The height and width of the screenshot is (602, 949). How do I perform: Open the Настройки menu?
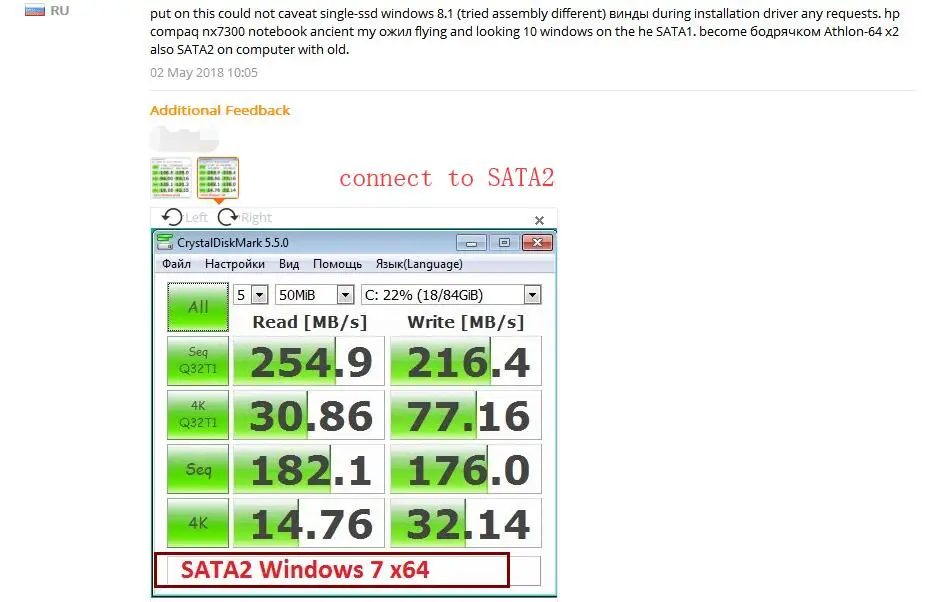coord(236,264)
